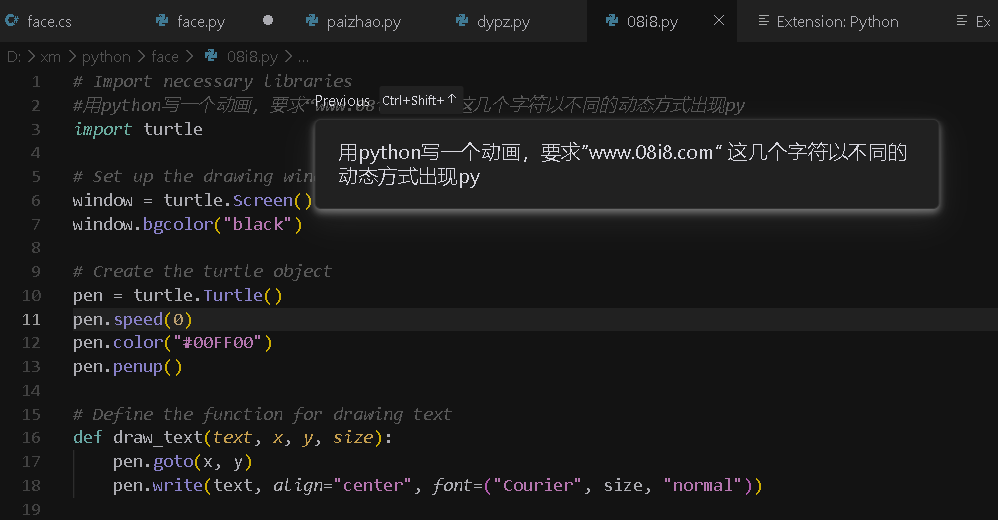Click the C# file icon on face.cs tab

12,21
